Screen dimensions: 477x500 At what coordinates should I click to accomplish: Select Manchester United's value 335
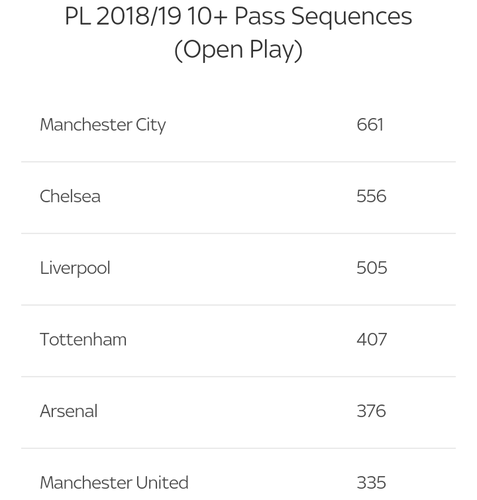click(371, 483)
